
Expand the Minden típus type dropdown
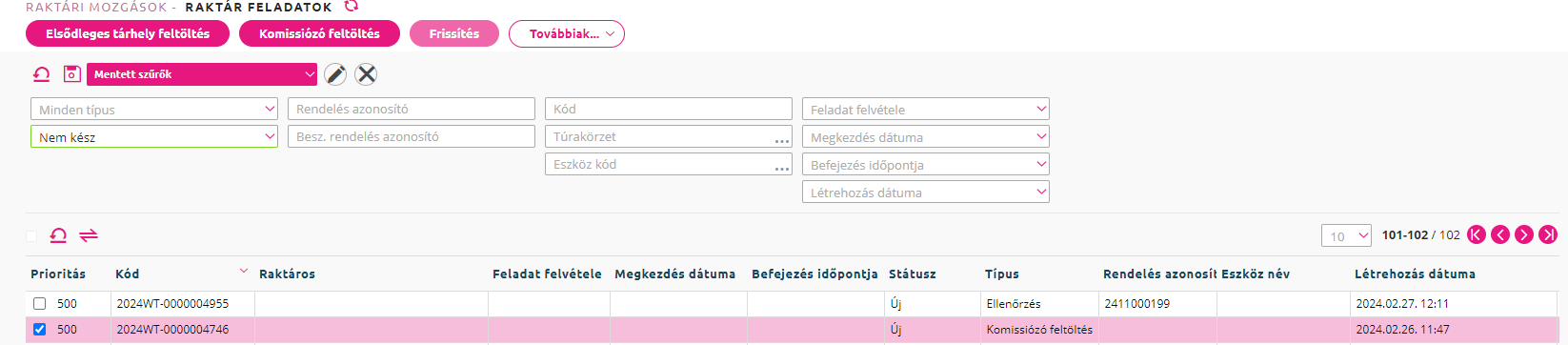point(154,110)
